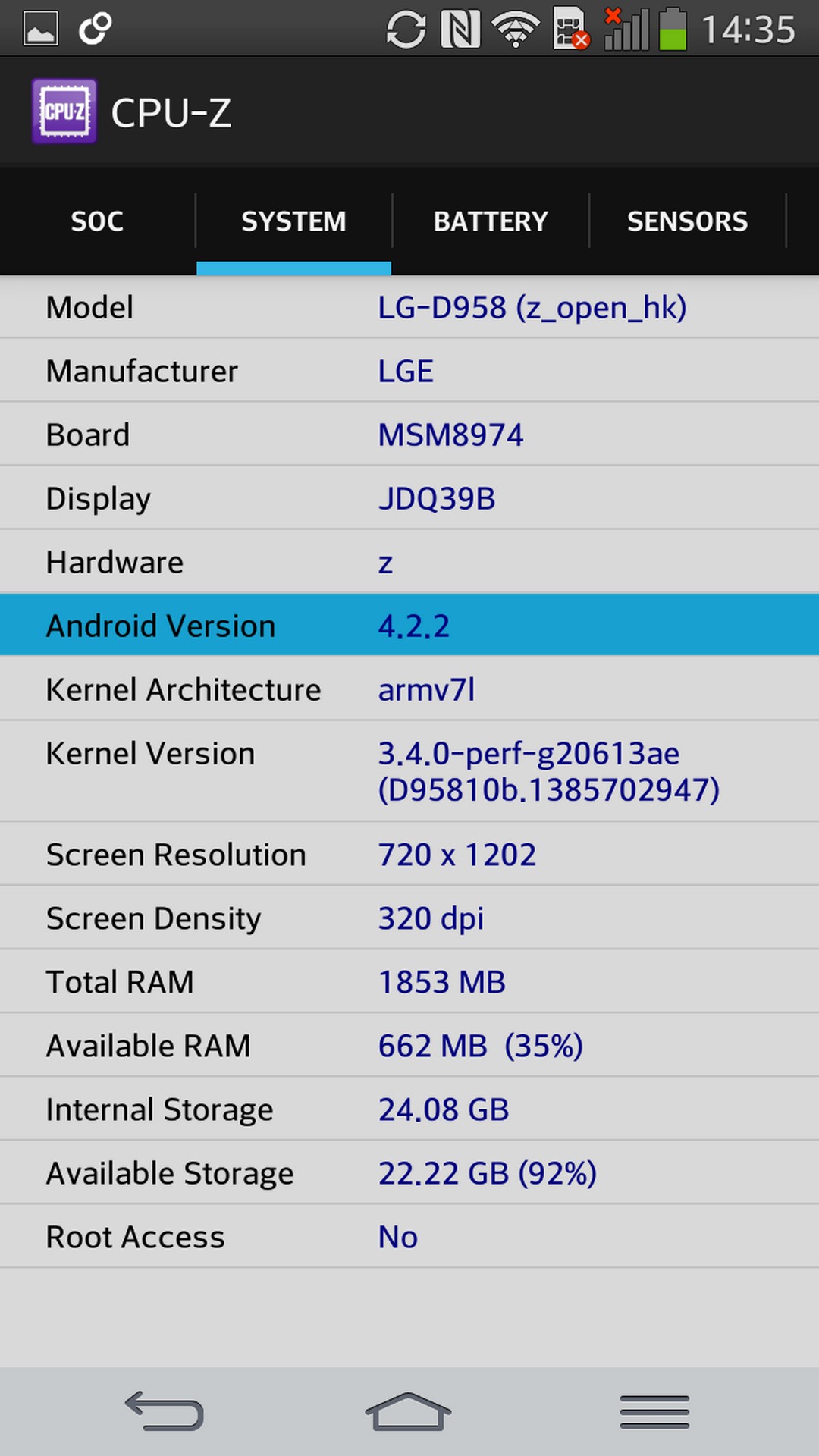
Task: Tap the CPU-Z app logo icon
Action: [64, 111]
